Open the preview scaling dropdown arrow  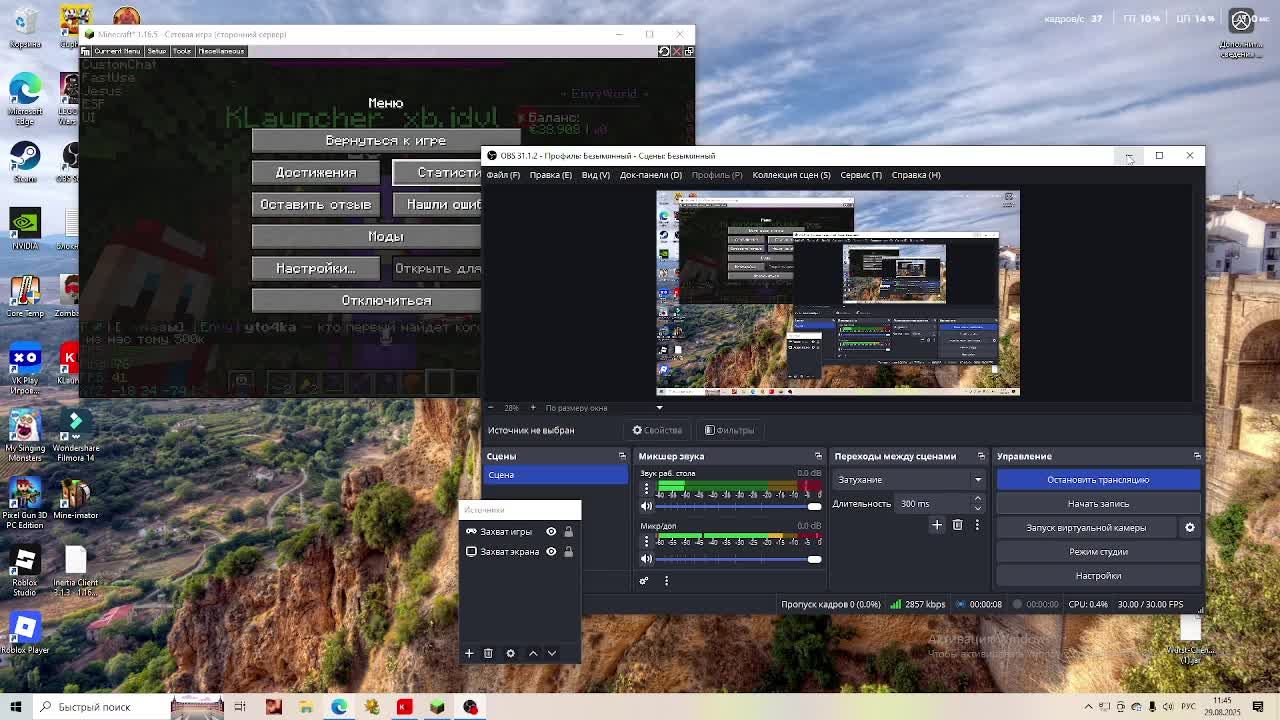[x=659, y=408]
